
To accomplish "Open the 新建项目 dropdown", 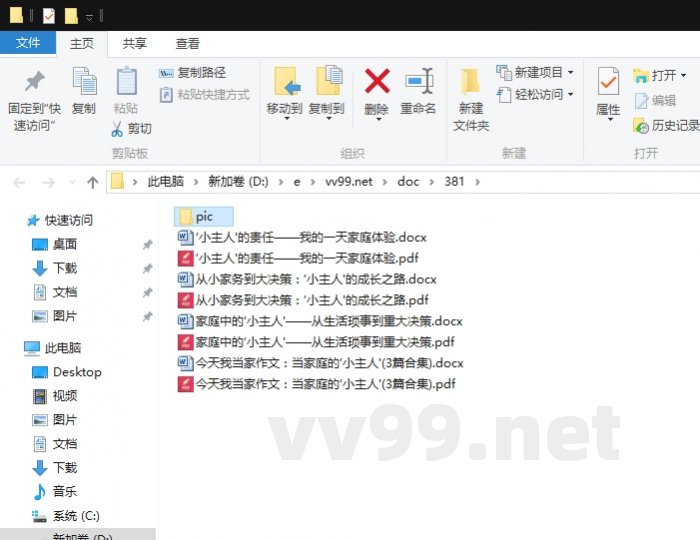I will pyautogui.click(x=535, y=72).
